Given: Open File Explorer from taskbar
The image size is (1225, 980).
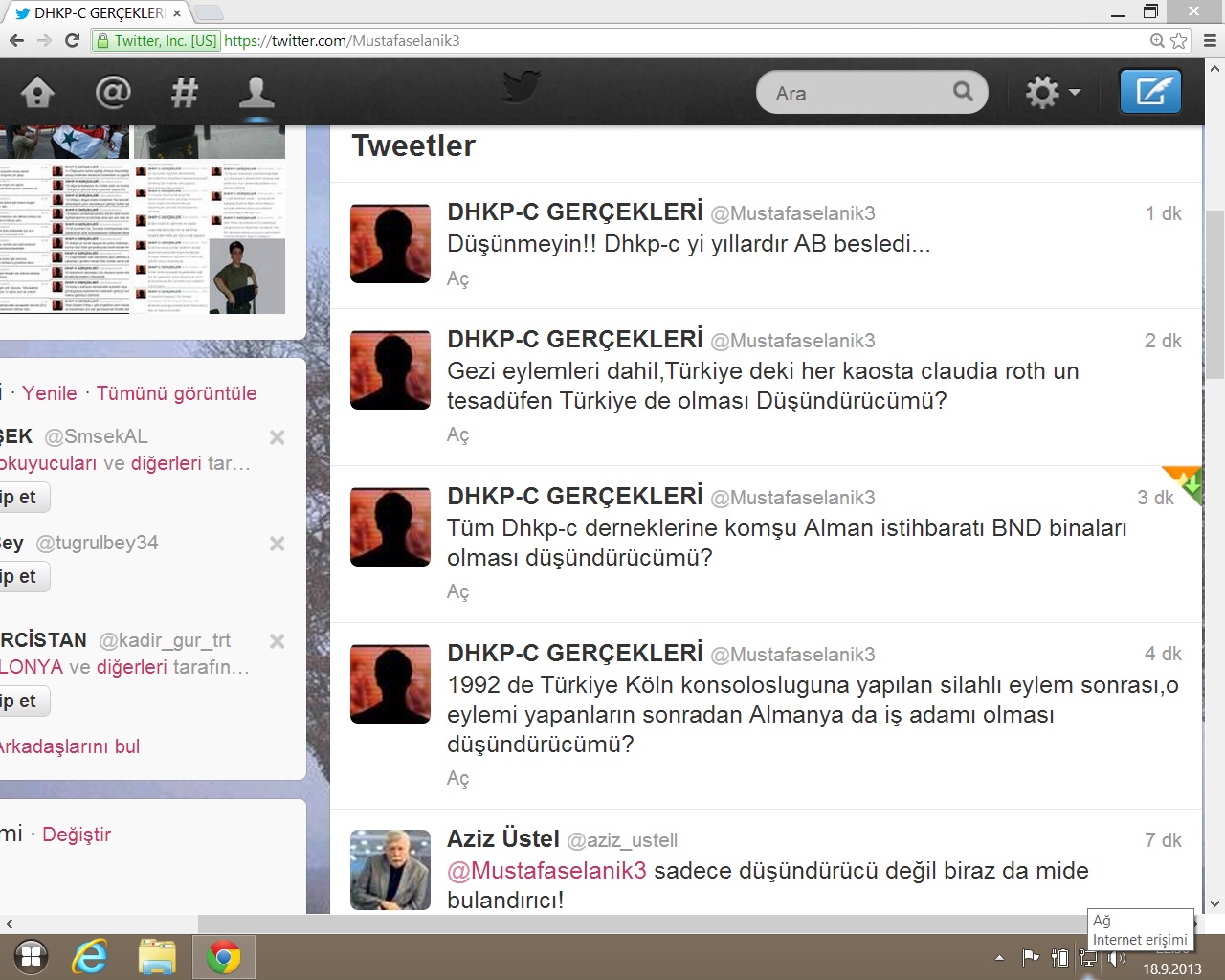Looking at the screenshot, I should point(157,956).
